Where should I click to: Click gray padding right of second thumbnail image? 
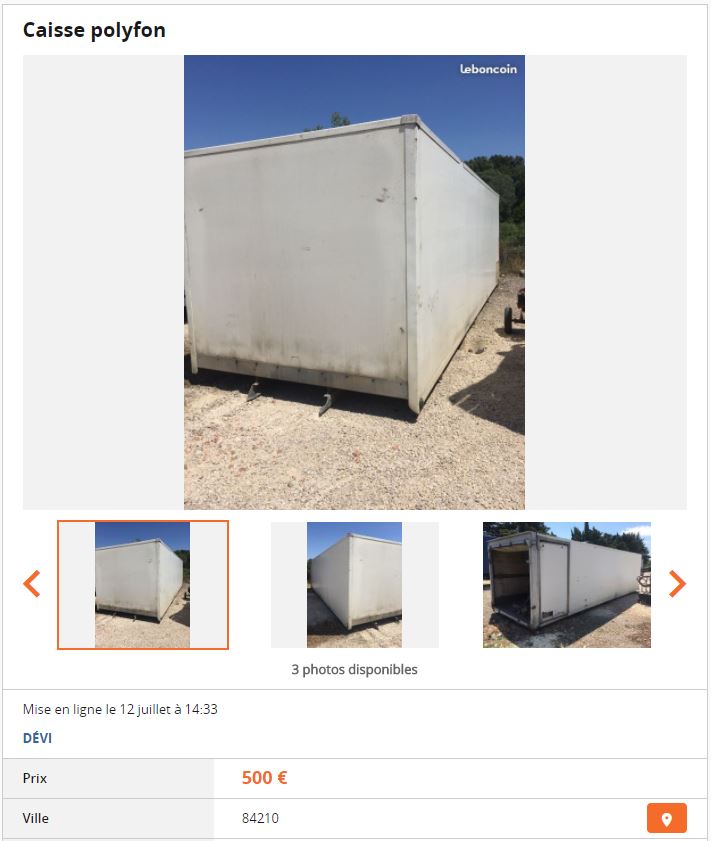(420, 585)
